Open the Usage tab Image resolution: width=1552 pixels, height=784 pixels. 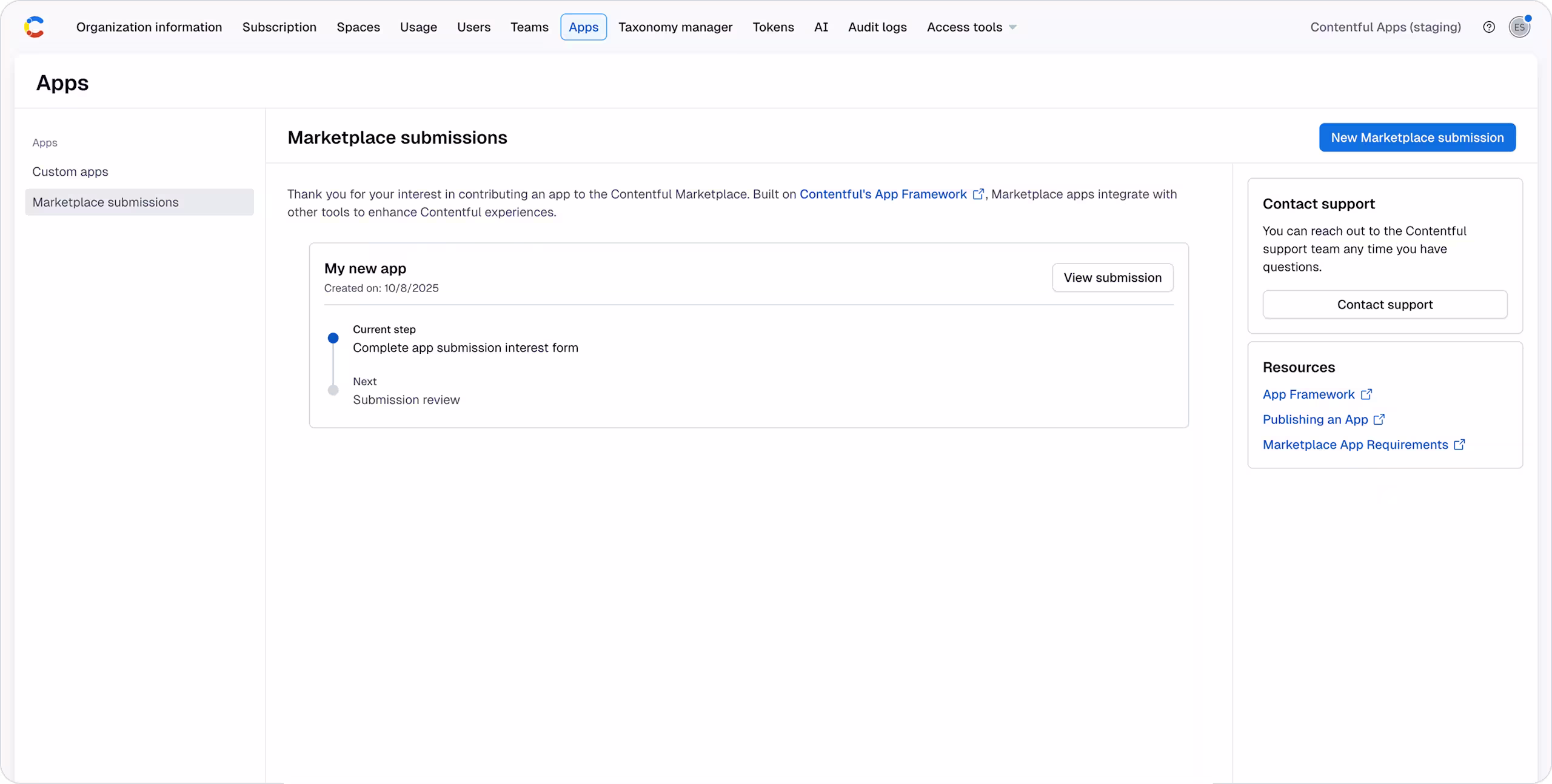click(x=418, y=27)
